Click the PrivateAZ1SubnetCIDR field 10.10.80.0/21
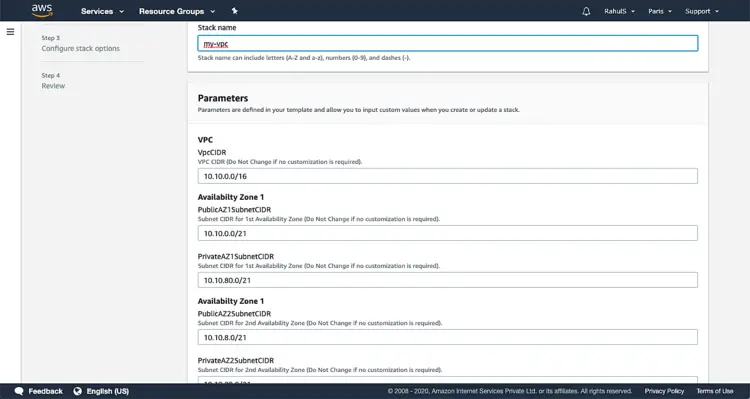 (x=448, y=280)
